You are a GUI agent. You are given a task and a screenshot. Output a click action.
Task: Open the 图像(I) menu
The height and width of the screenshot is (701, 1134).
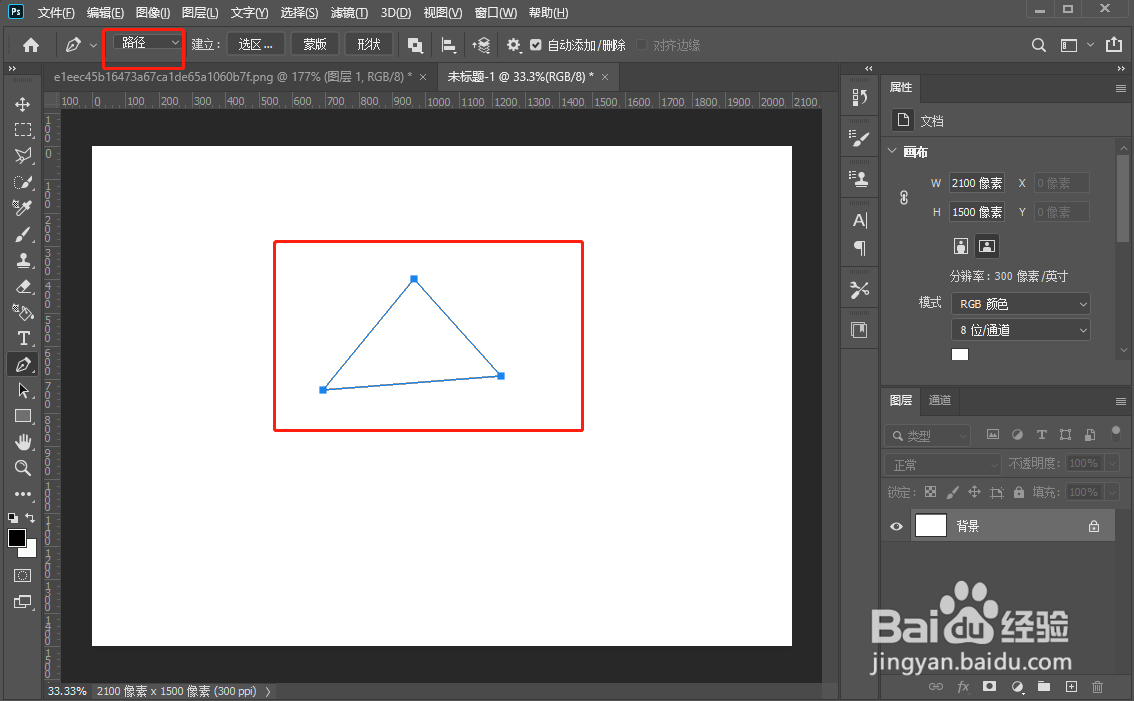pyautogui.click(x=153, y=12)
